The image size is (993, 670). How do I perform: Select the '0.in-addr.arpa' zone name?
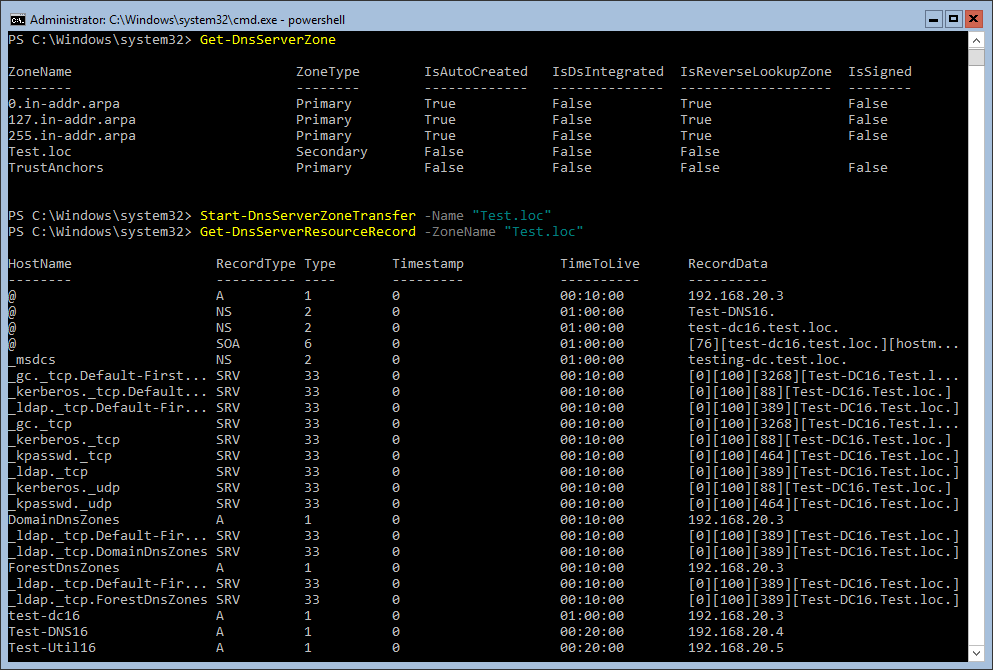pyautogui.click(x=64, y=104)
